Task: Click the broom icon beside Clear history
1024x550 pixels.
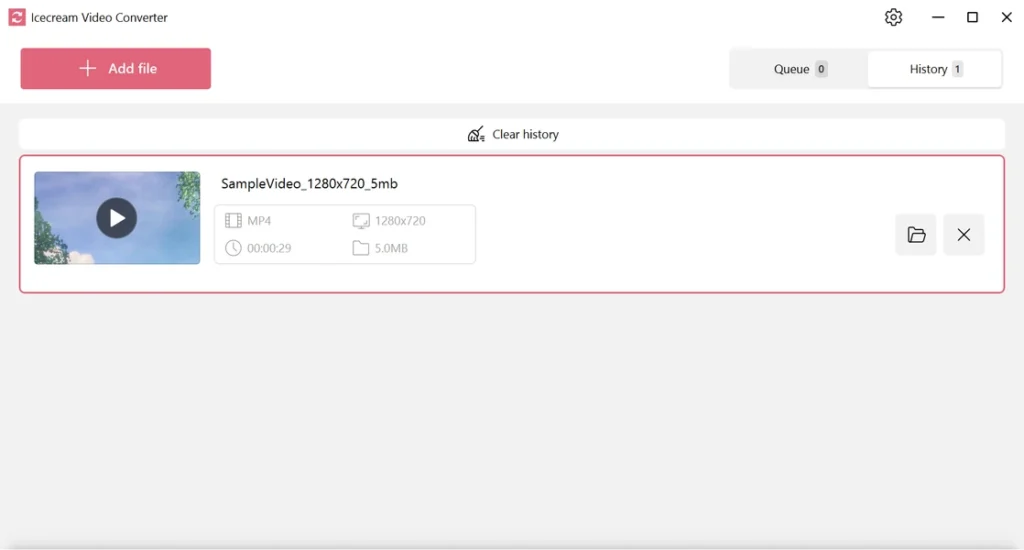Action: [476, 134]
